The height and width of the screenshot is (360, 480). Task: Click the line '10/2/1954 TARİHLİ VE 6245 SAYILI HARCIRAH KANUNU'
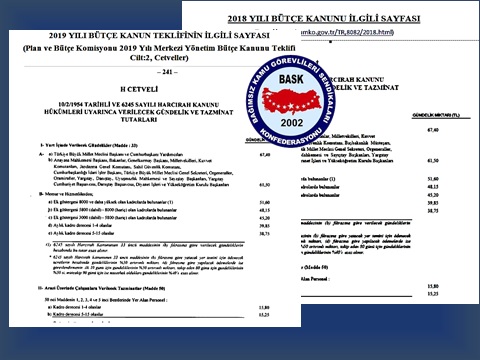pyautogui.click(x=138, y=104)
